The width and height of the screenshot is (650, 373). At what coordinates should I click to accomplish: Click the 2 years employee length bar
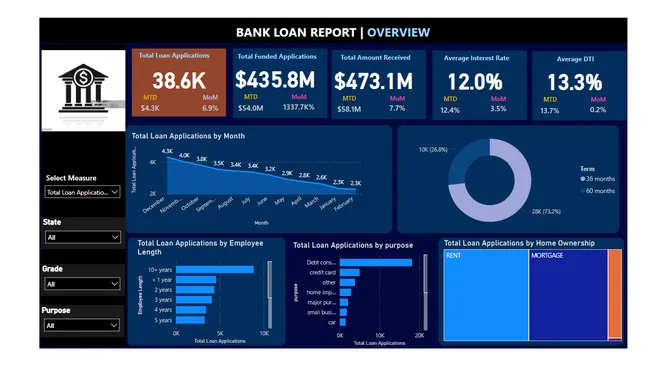point(195,290)
